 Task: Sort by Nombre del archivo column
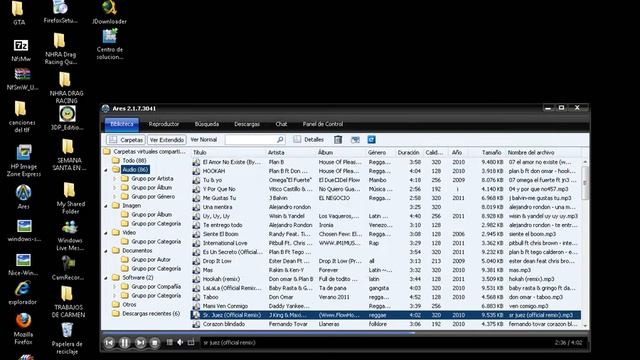(x=543, y=152)
